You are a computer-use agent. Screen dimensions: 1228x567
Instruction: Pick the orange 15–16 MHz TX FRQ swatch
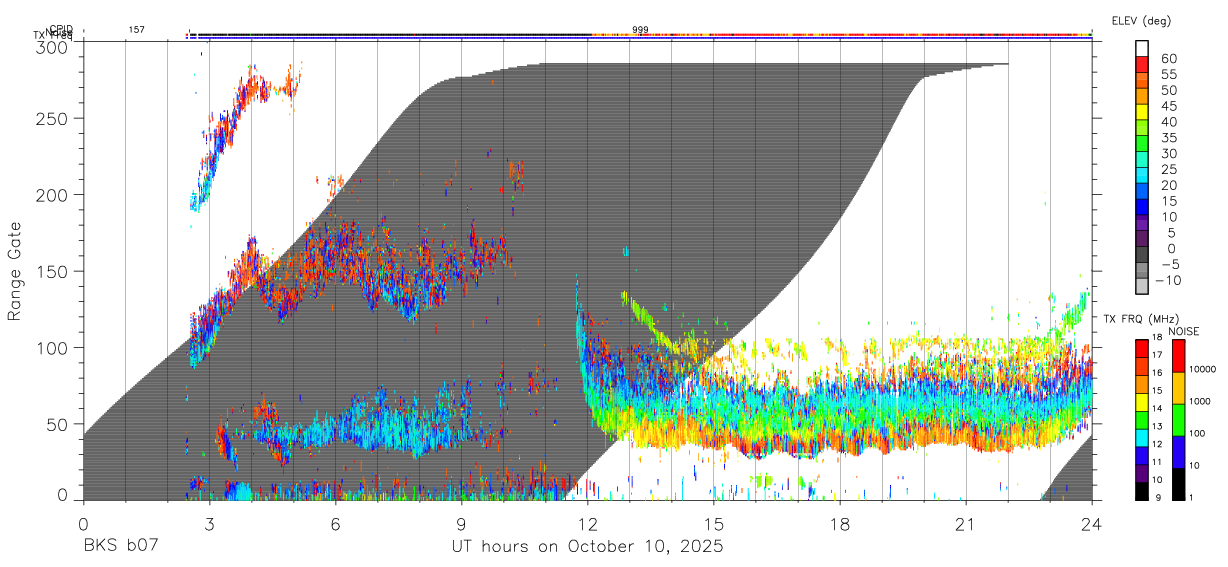pos(1142,384)
